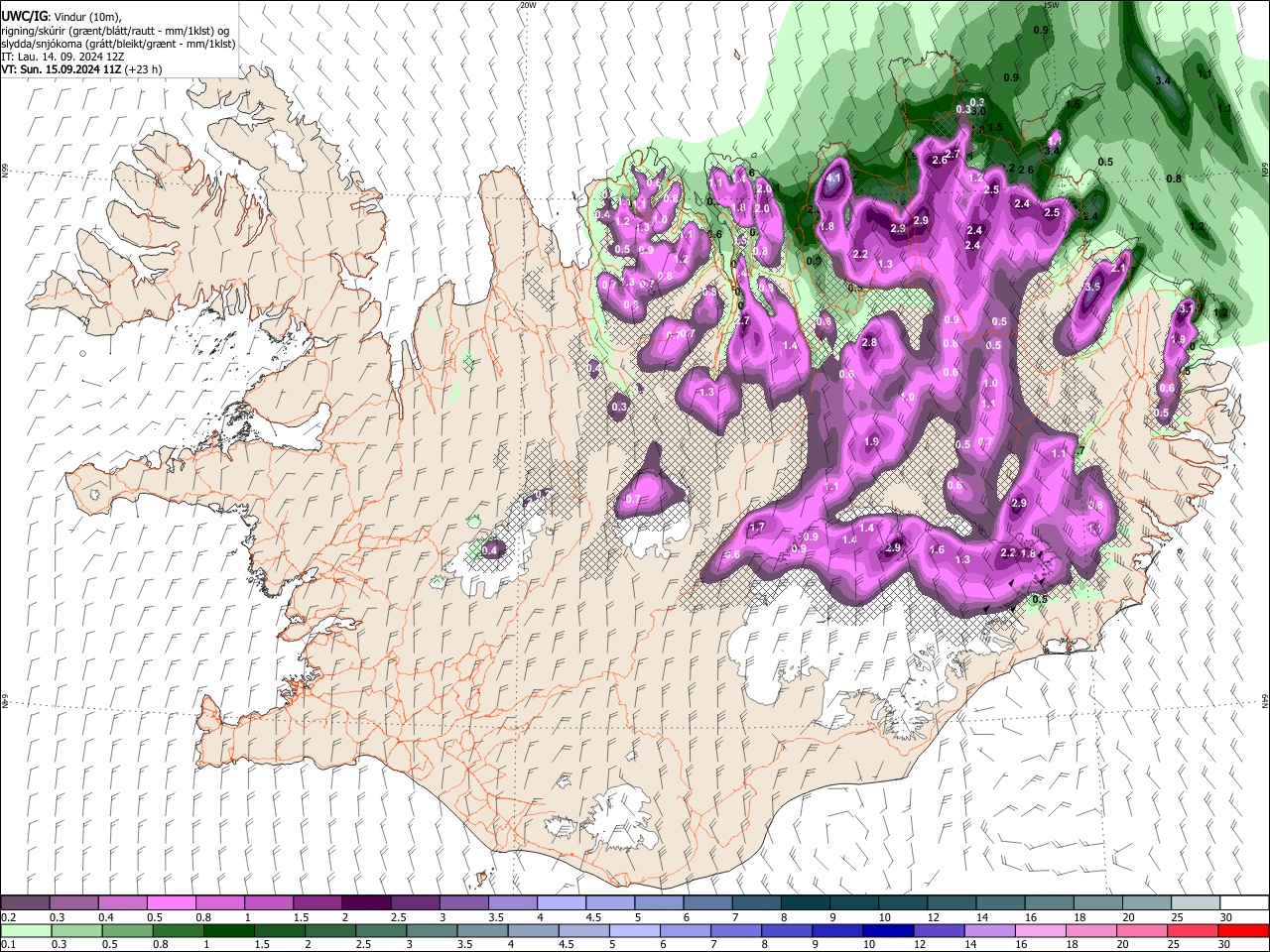Click the bright red 30 swatch, lower legend
Screen dimensions: 1270x952
(x=1244, y=930)
